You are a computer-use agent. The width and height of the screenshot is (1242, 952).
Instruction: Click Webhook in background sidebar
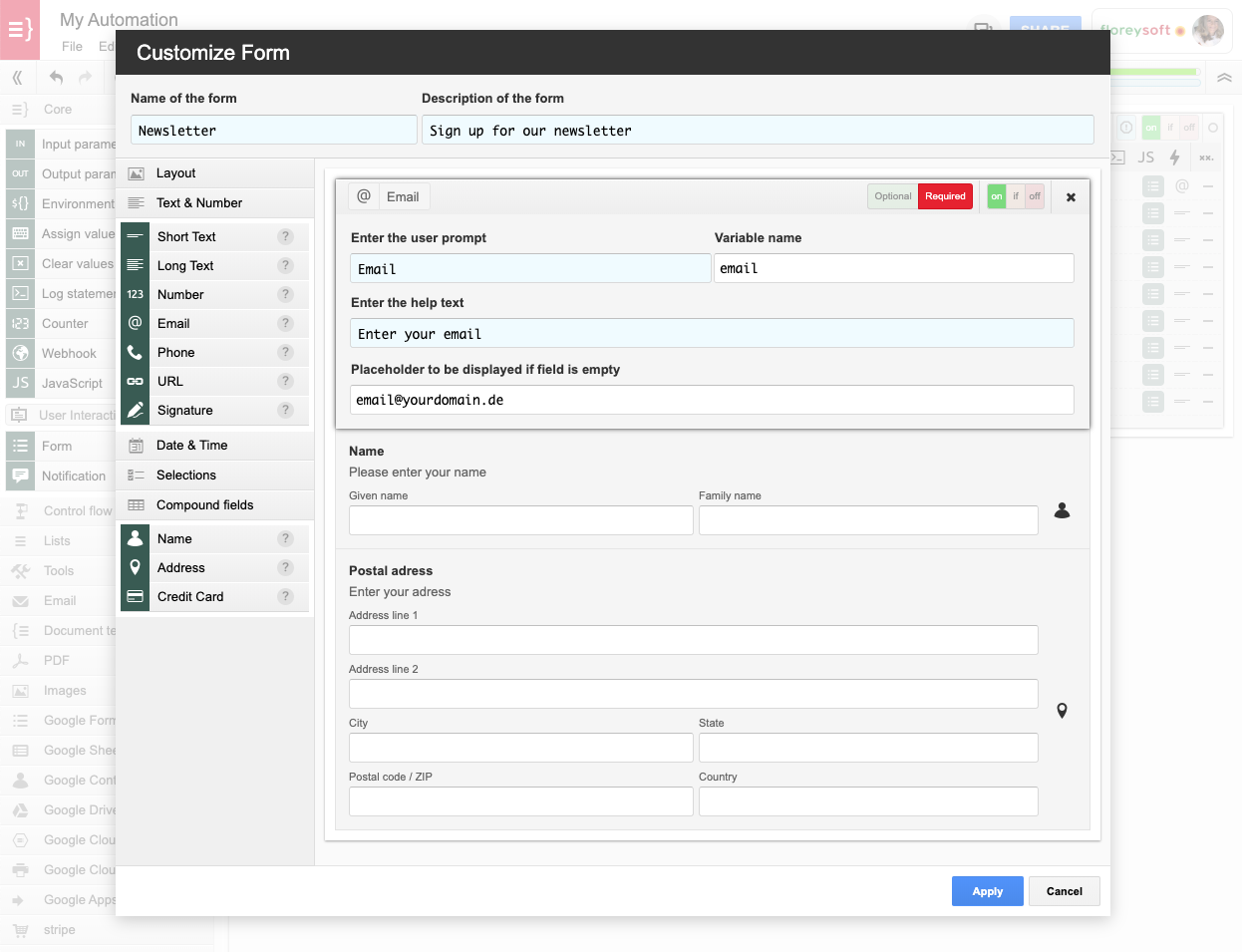[61, 354]
